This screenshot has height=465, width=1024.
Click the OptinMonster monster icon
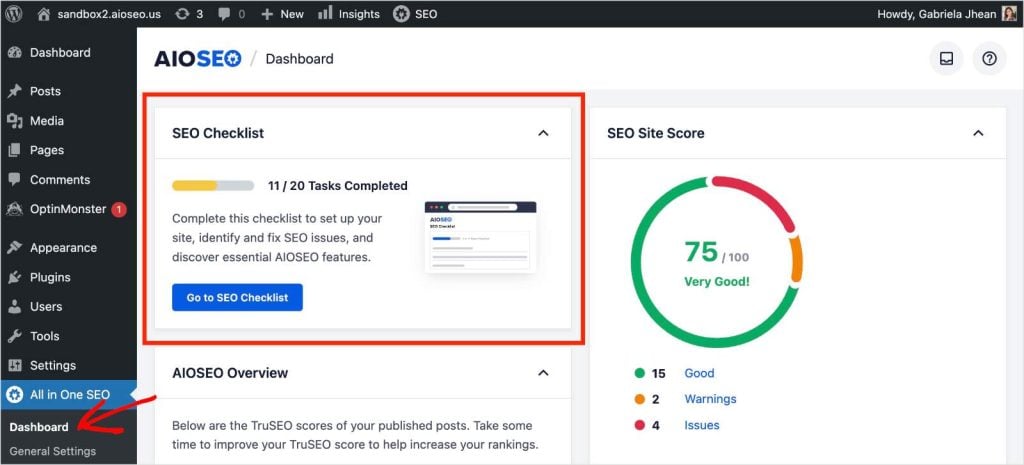click(x=15, y=209)
